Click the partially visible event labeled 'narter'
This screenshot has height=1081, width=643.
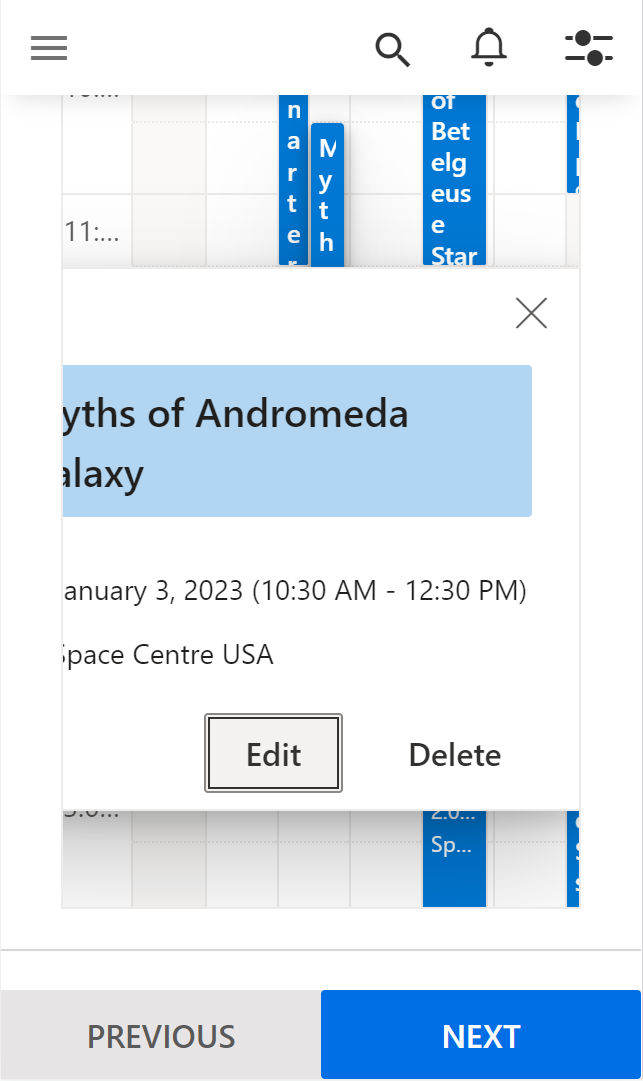click(292, 180)
